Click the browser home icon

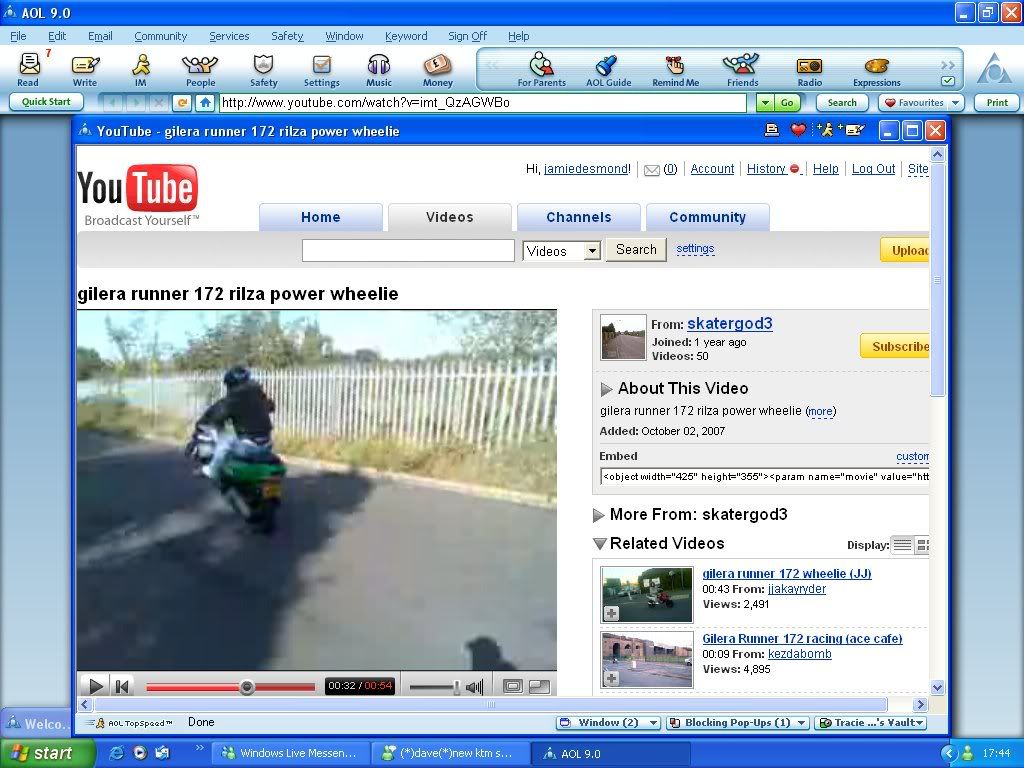point(205,103)
